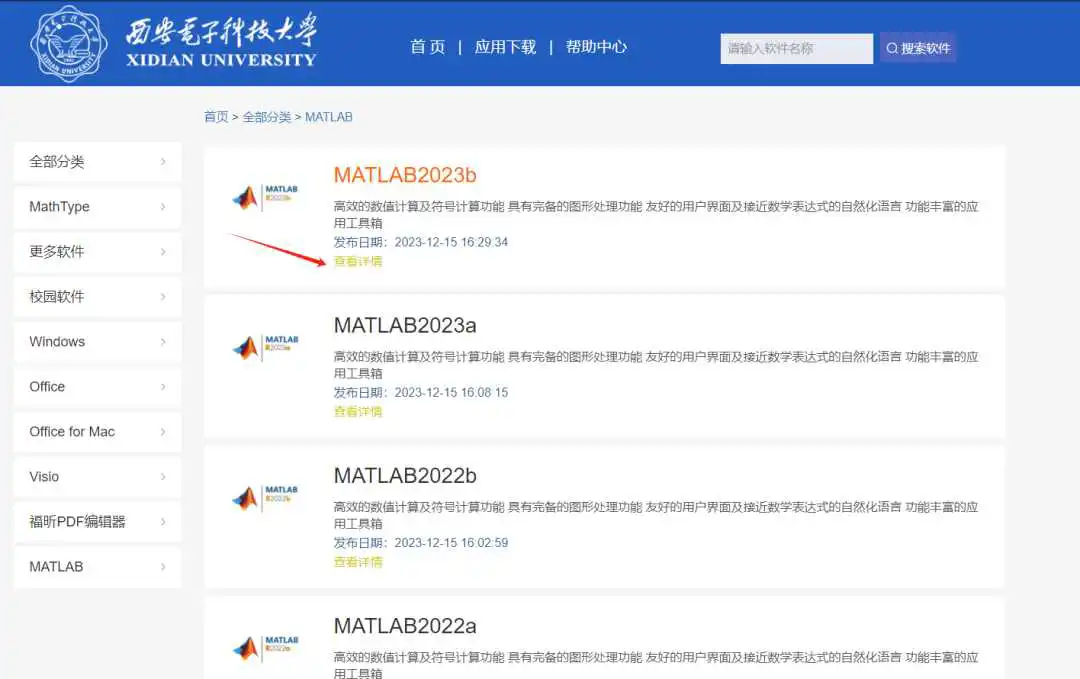Expand chevron beside 更多软件
This screenshot has height=679, width=1080.
coord(163,251)
